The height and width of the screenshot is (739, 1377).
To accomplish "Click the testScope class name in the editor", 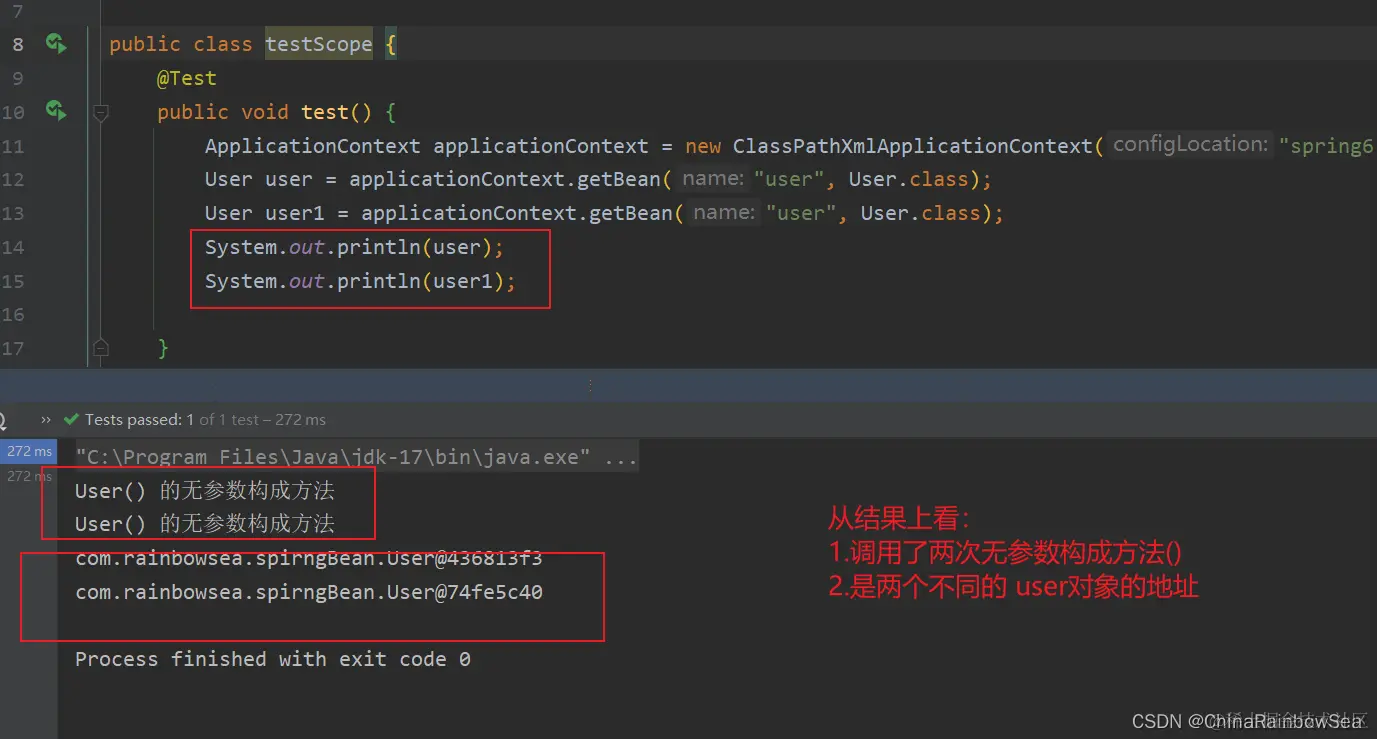I will [319, 44].
